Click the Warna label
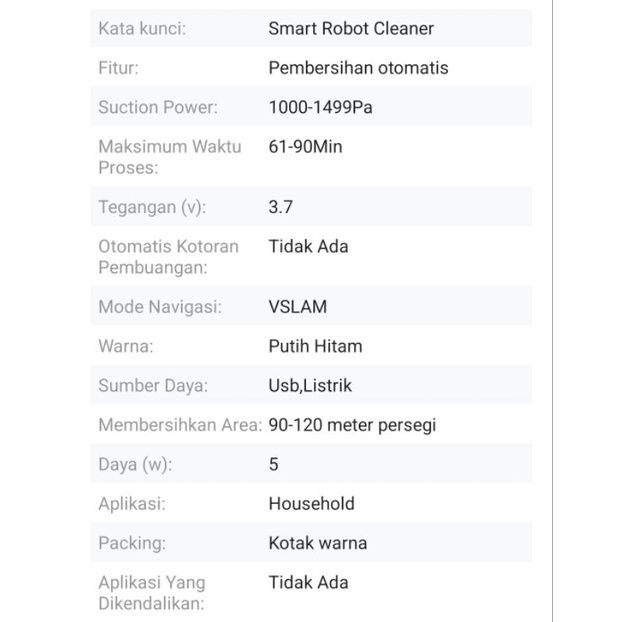Screen dimensions: 622x622 126,346
